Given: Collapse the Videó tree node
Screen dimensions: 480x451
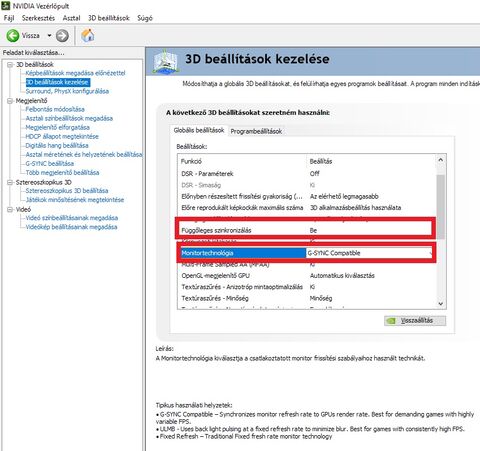Looking at the screenshot, I should 10,209.
